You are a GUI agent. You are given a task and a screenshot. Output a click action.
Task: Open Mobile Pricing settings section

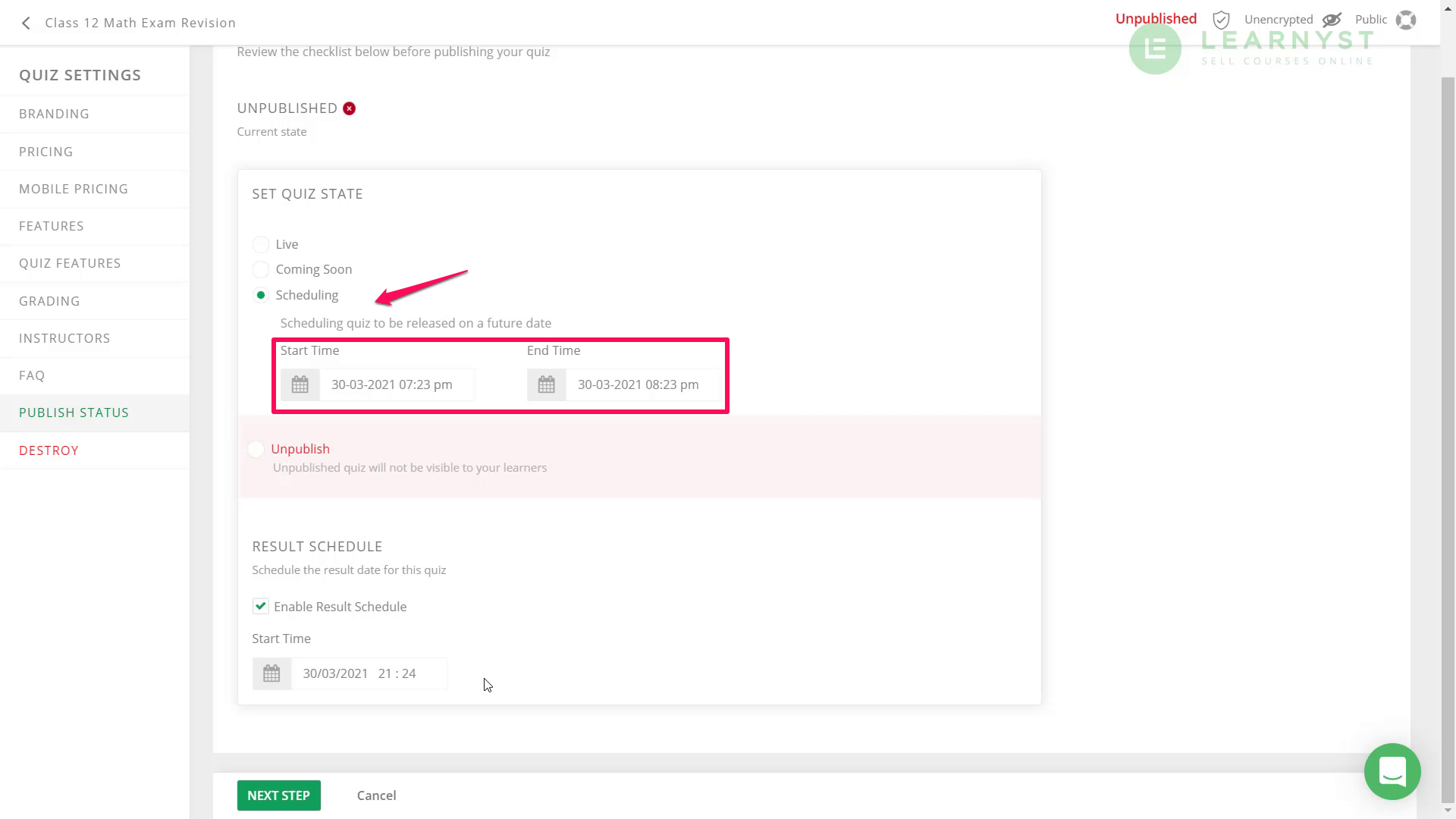point(95,189)
